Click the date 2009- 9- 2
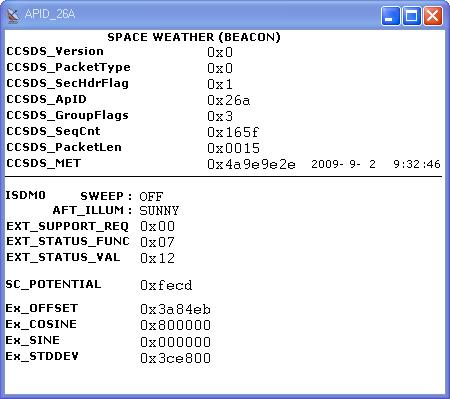This screenshot has height=399, width=450. [x=343, y=164]
